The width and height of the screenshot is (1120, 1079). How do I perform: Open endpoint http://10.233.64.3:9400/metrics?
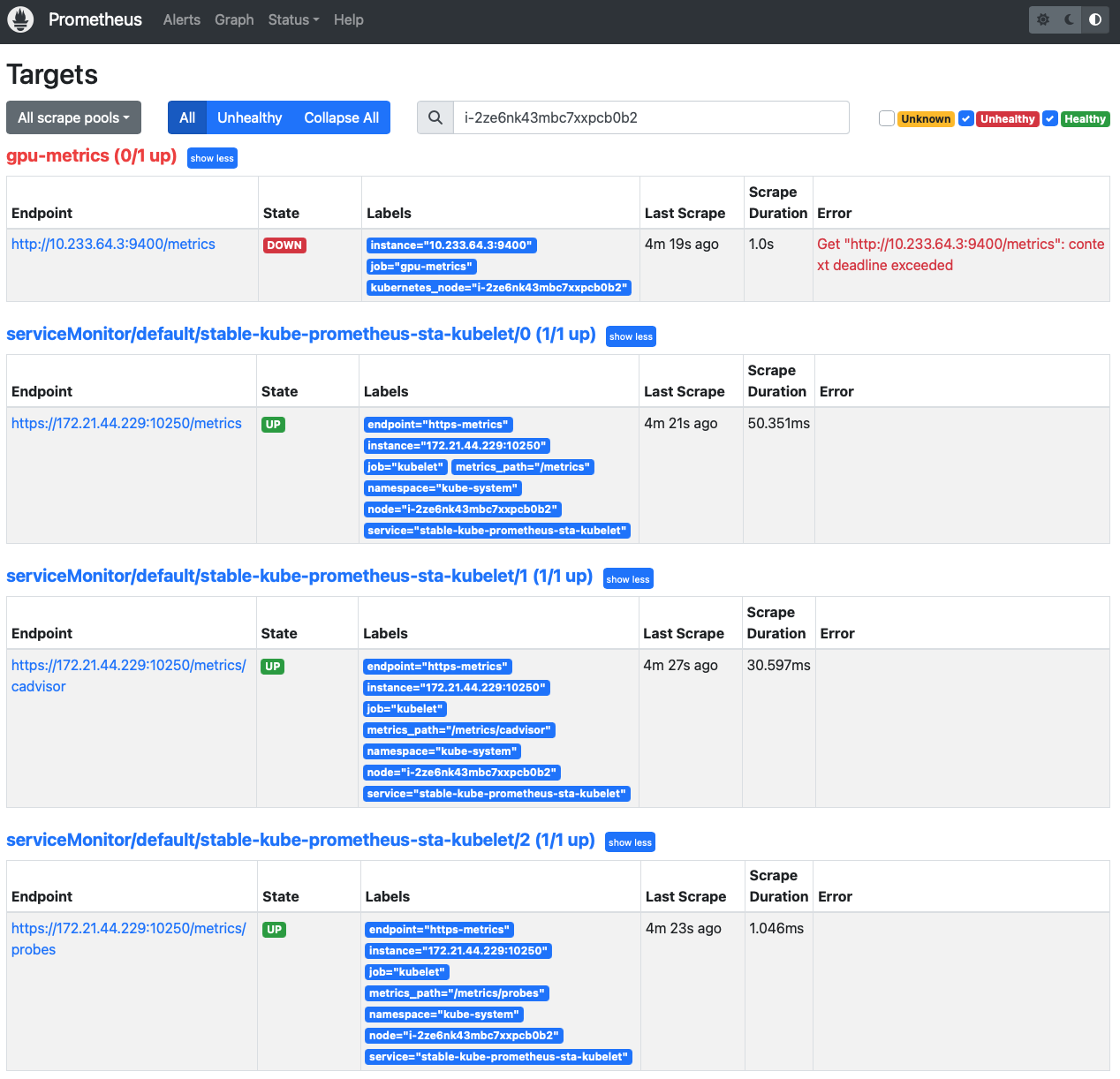pos(113,244)
